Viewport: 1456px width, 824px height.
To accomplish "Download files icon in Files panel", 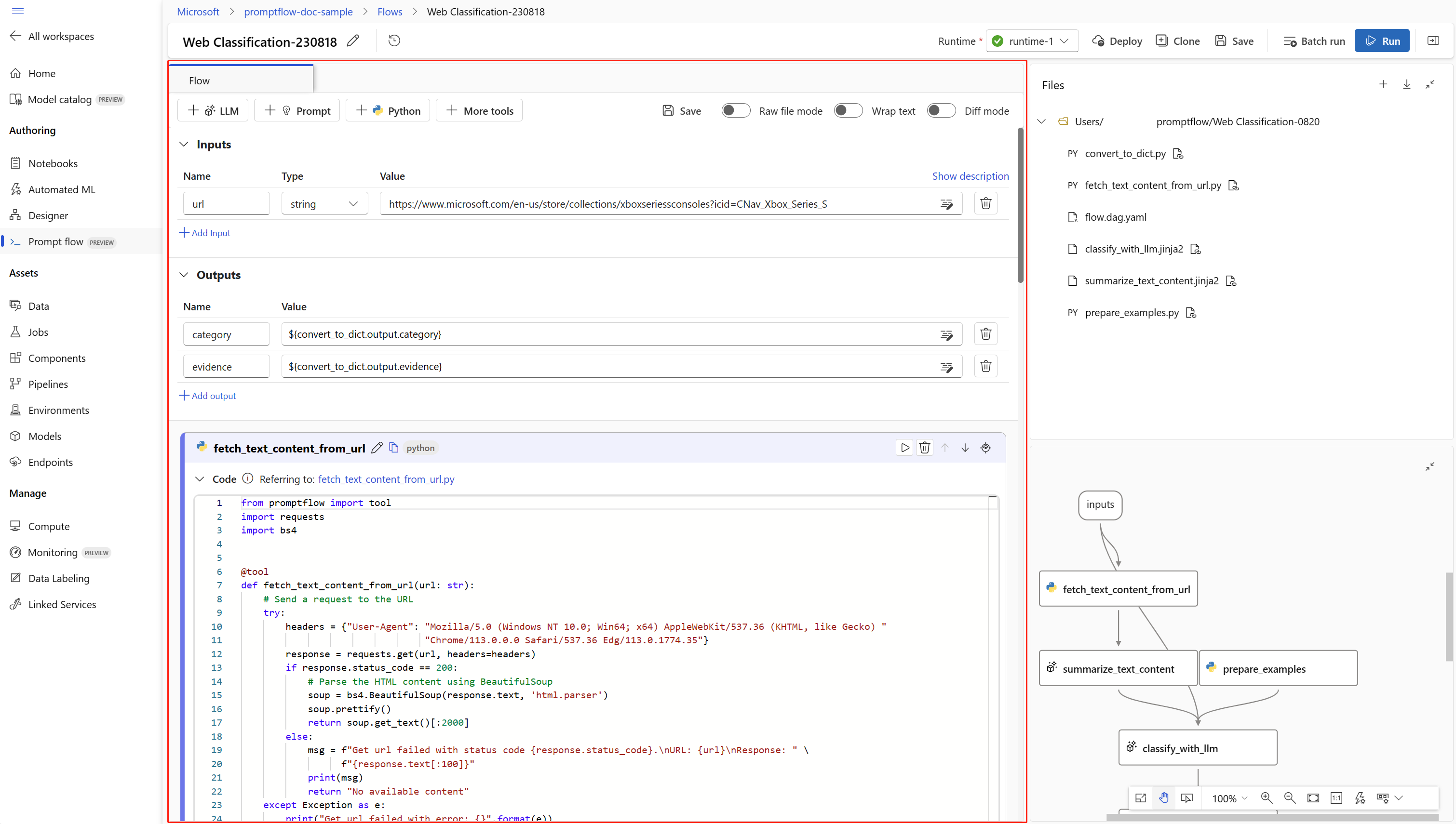I will click(x=1407, y=84).
